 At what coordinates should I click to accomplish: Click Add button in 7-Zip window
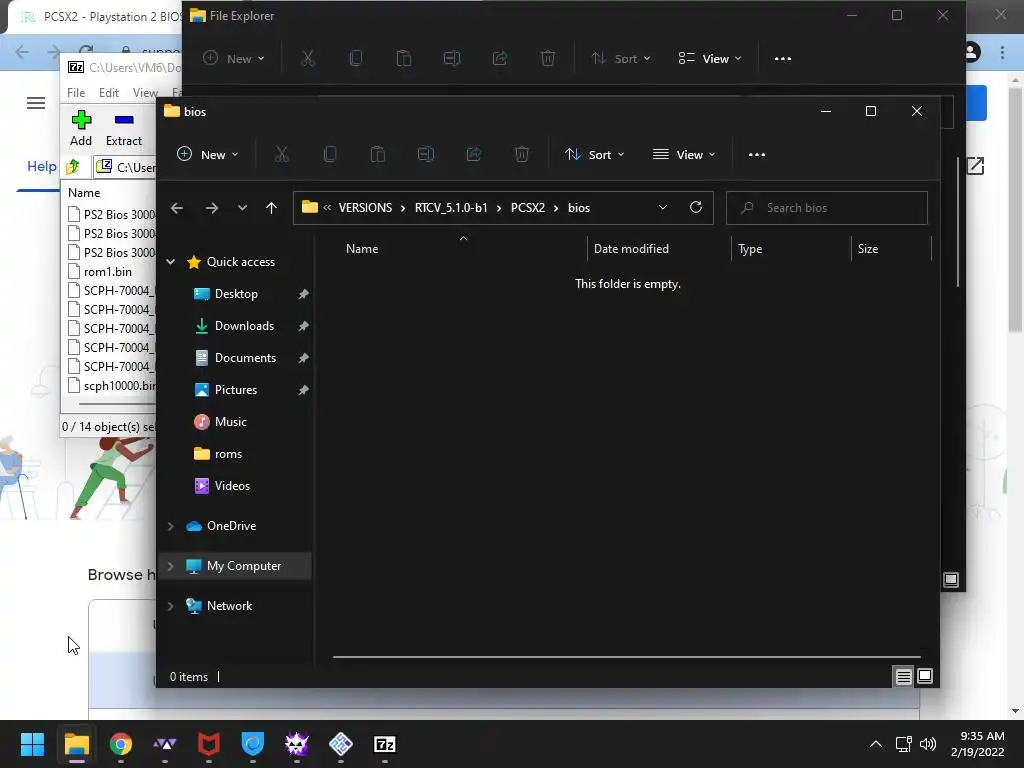click(81, 129)
